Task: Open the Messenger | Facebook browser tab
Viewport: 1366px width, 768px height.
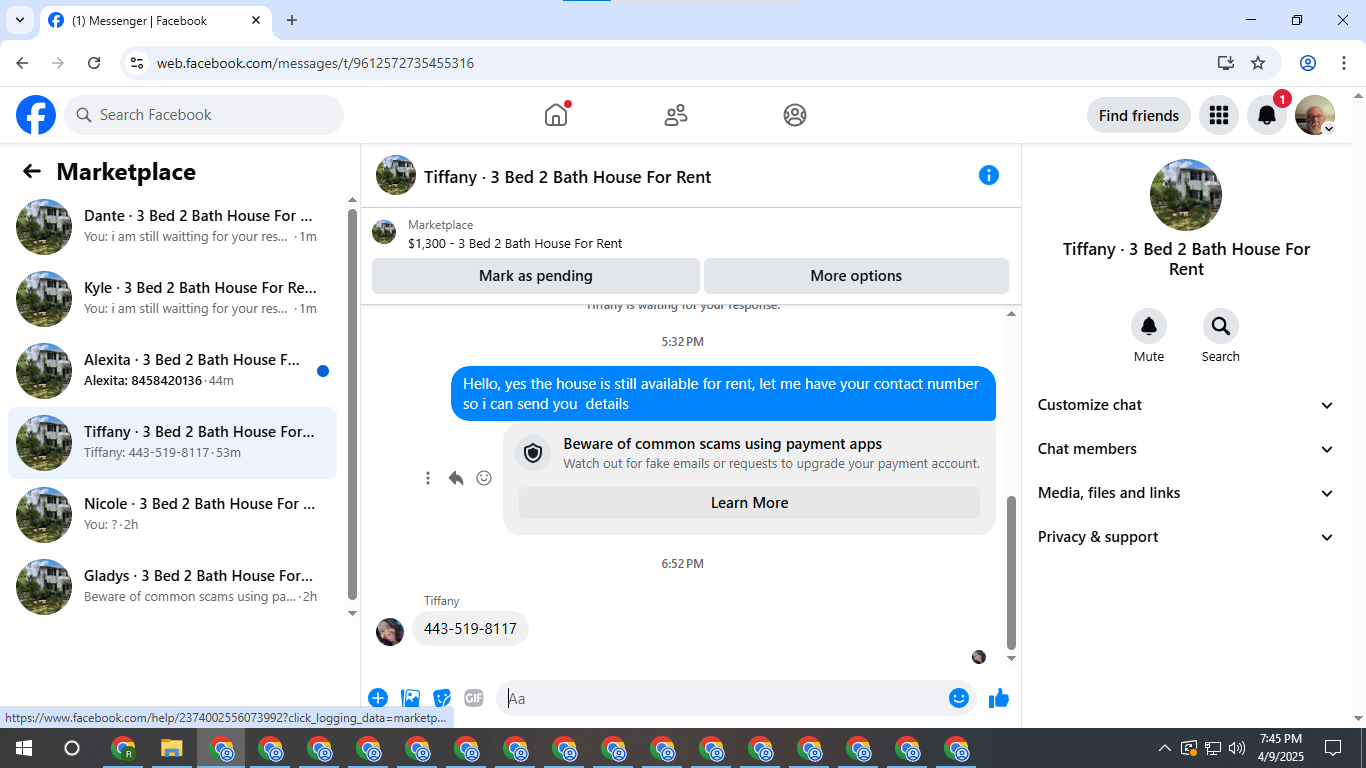Action: [x=155, y=20]
